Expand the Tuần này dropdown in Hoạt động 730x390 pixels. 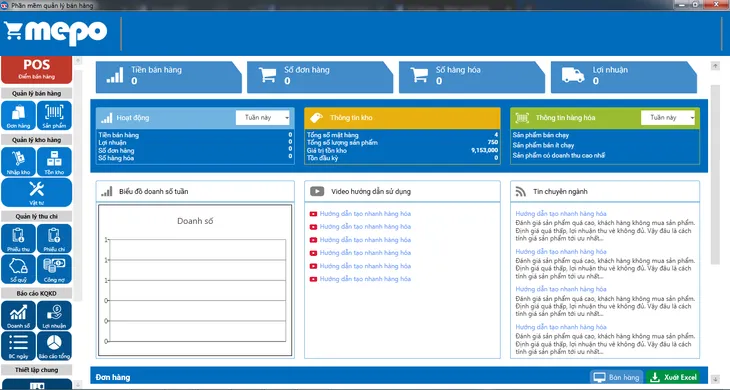[263, 118]
